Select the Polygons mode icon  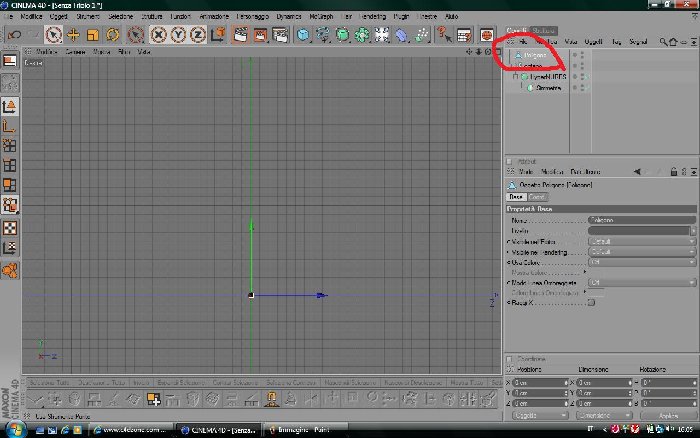(x=10, y=185)
